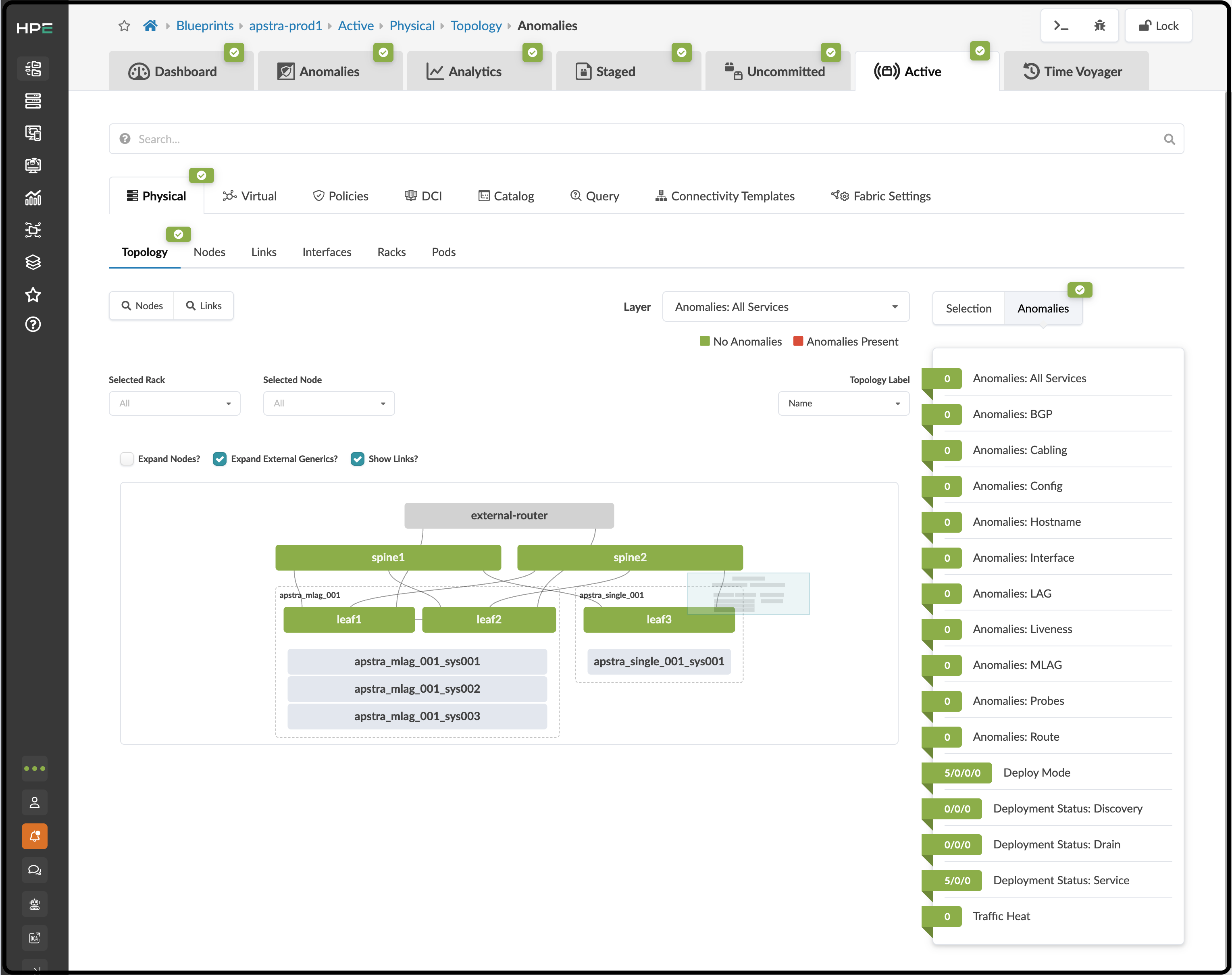The image size is (1232, 975).
Task: Follow the apstra-prod1 breadcrumb link
Action: [285, 26]
